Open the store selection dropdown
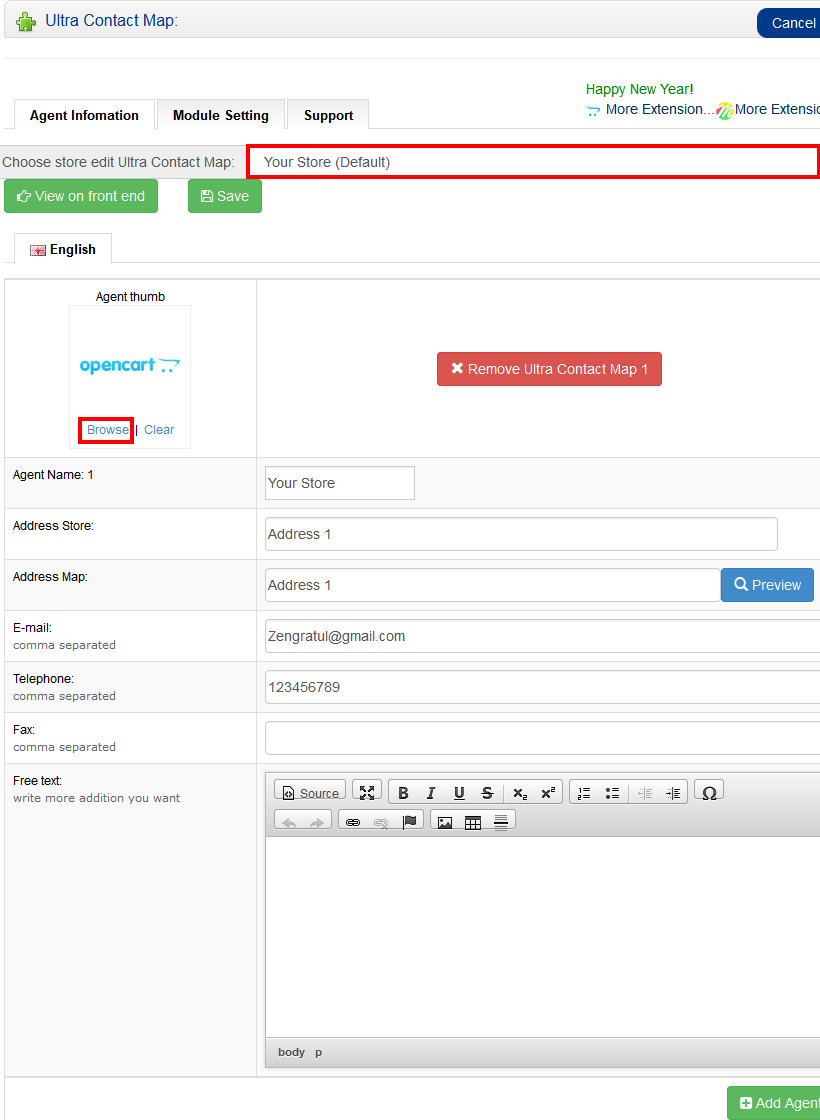 coord(533,162)
